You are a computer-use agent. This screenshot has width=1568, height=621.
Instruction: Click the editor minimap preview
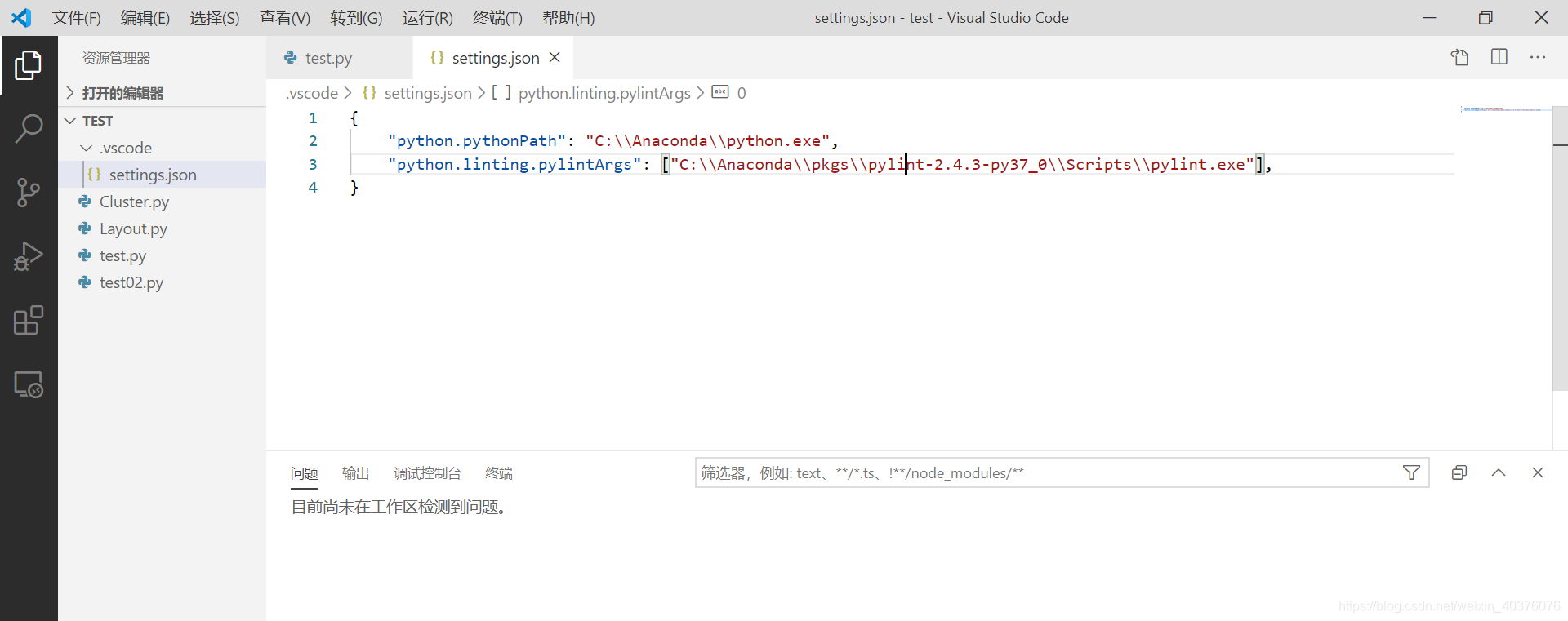(1506, 109)
